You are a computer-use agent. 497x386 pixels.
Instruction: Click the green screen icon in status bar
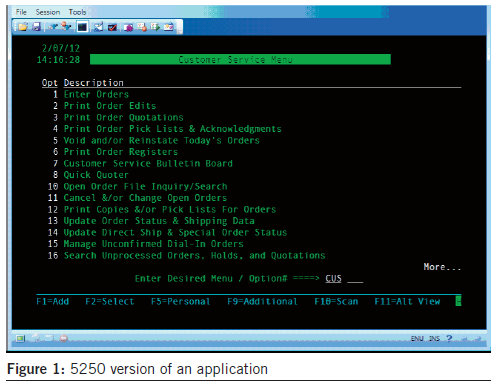point(20,338)
